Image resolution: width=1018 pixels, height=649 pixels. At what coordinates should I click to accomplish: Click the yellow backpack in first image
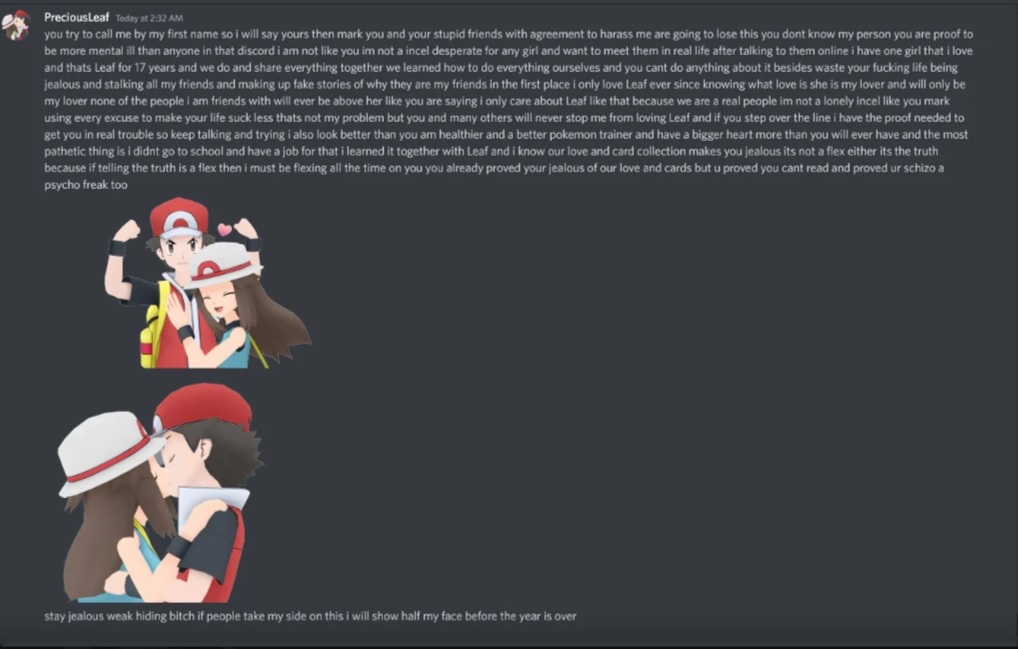(x=153, y=328)
